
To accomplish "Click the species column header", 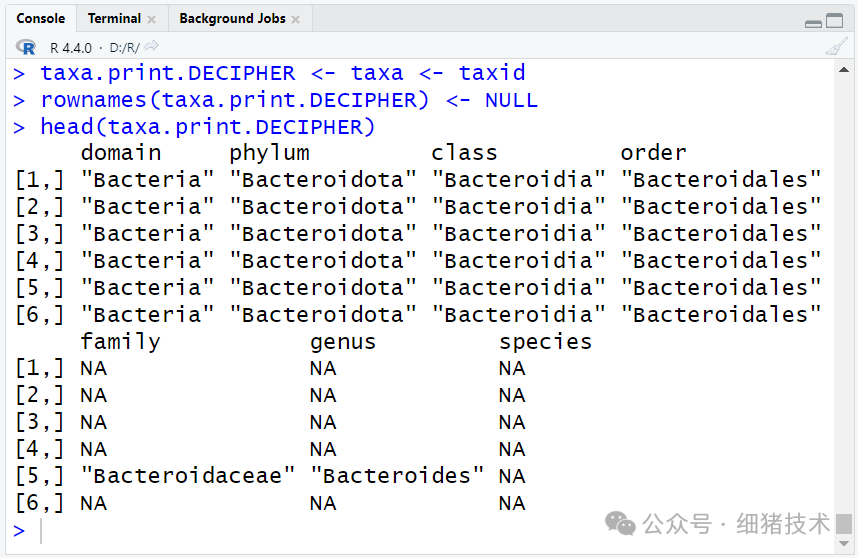I will click(546, 342).
